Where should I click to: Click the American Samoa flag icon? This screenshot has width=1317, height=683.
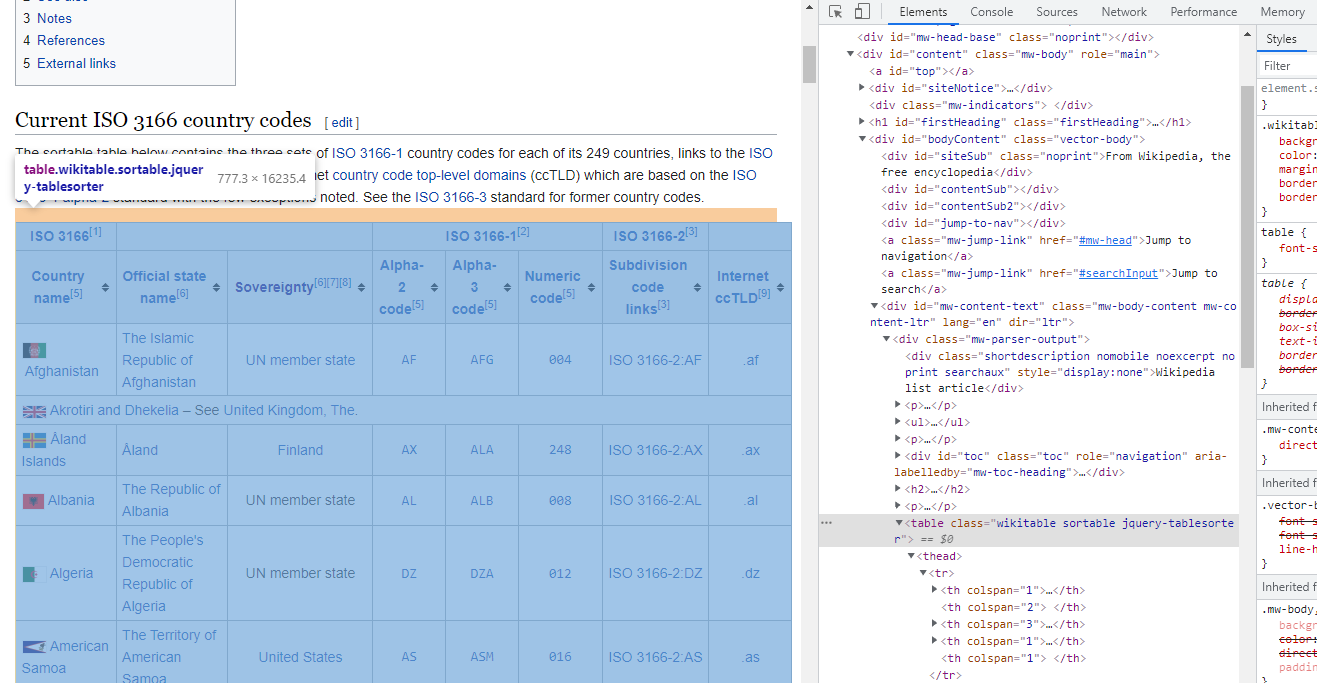(x=34, y=647)
